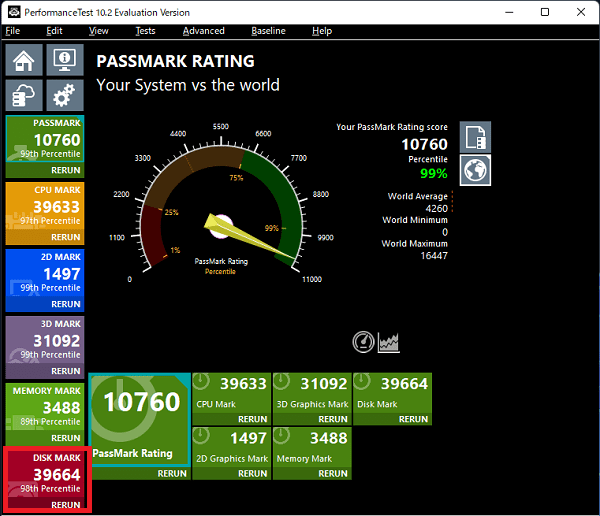Switch to the gauge view icon
600x516 pixels.
click(363, 342)
